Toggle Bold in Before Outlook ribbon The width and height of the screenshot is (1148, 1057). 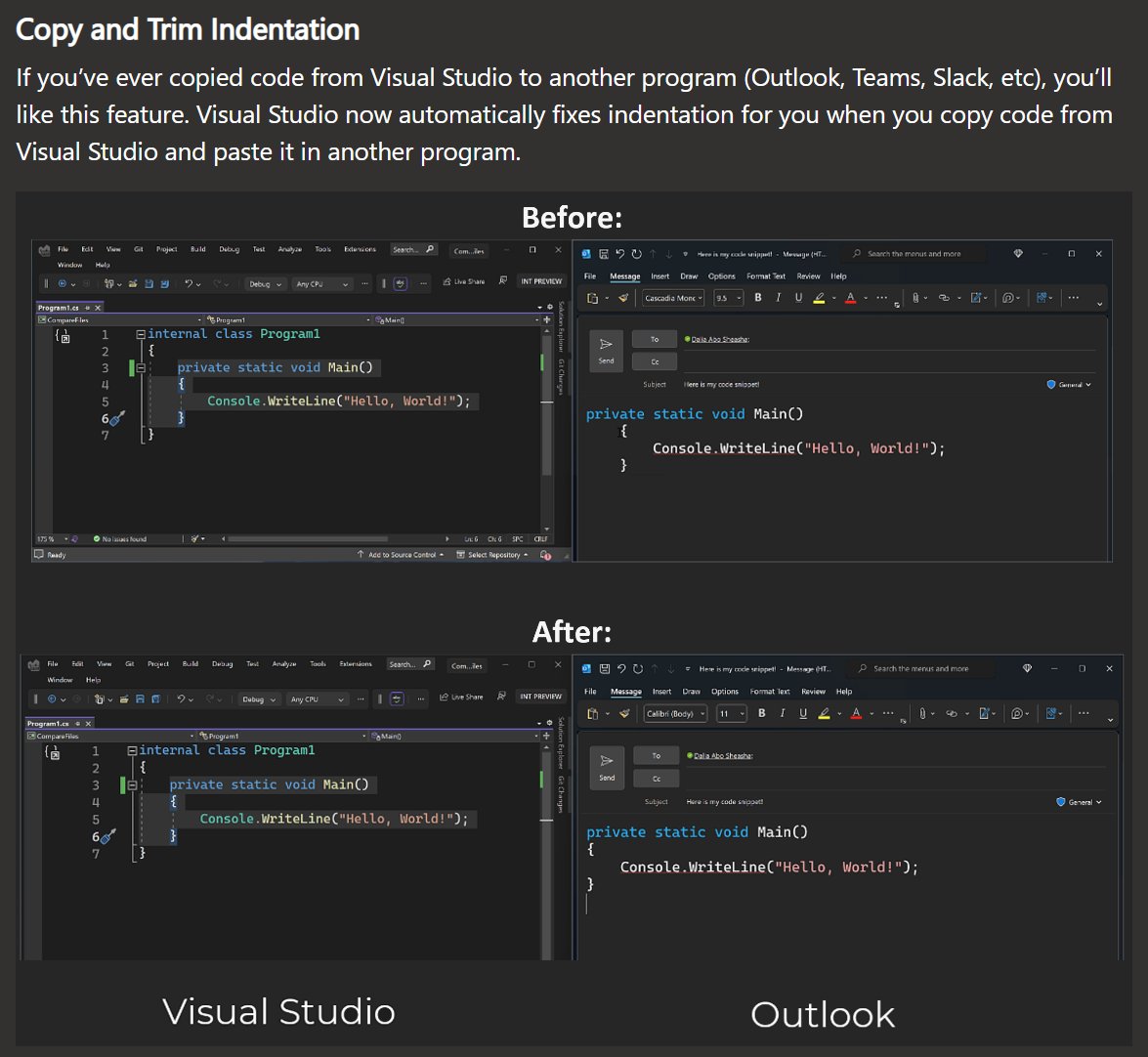[x=758, y=298]
